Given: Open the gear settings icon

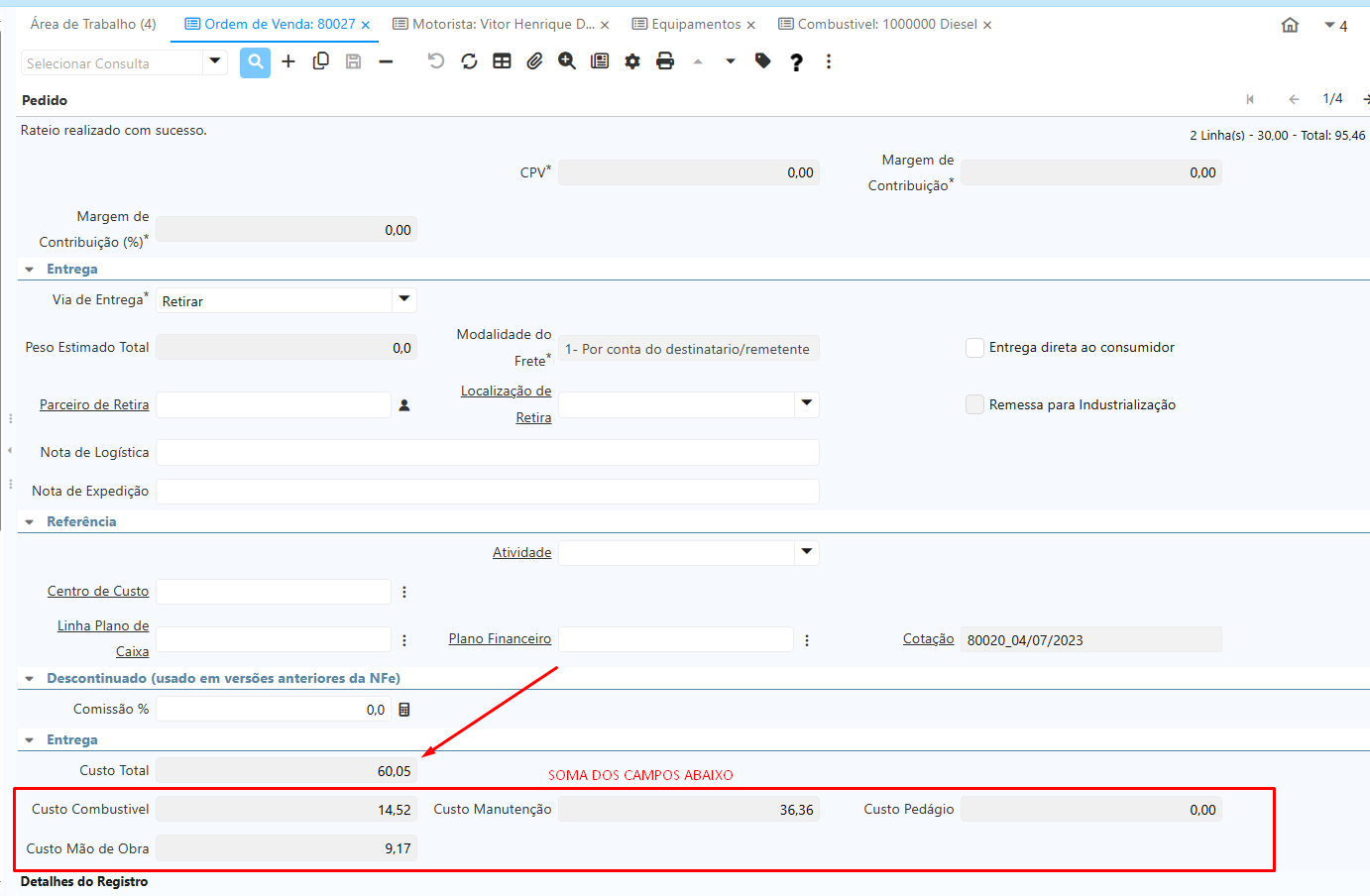Looking at the screenshot, I should [x=632, y=61].
